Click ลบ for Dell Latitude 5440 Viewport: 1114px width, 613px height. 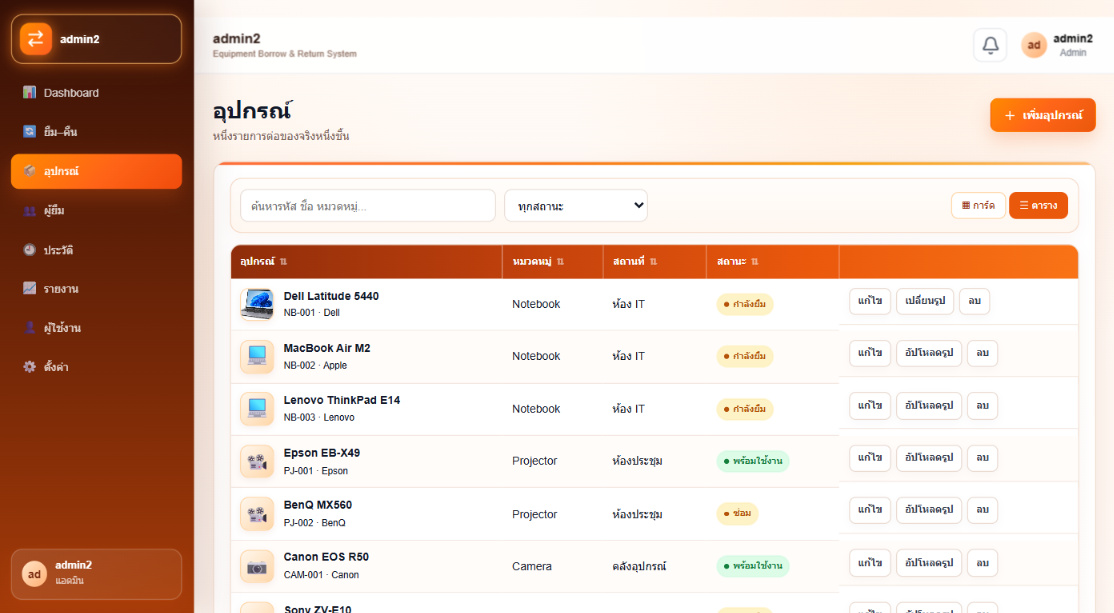pyautogui.click(x=975, y=300)
